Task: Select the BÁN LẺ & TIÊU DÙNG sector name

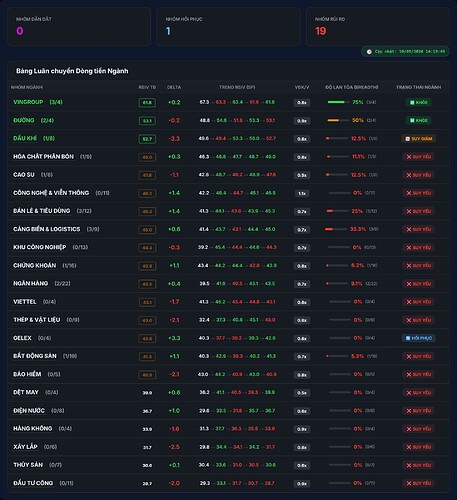Action: tap(42, 211)
